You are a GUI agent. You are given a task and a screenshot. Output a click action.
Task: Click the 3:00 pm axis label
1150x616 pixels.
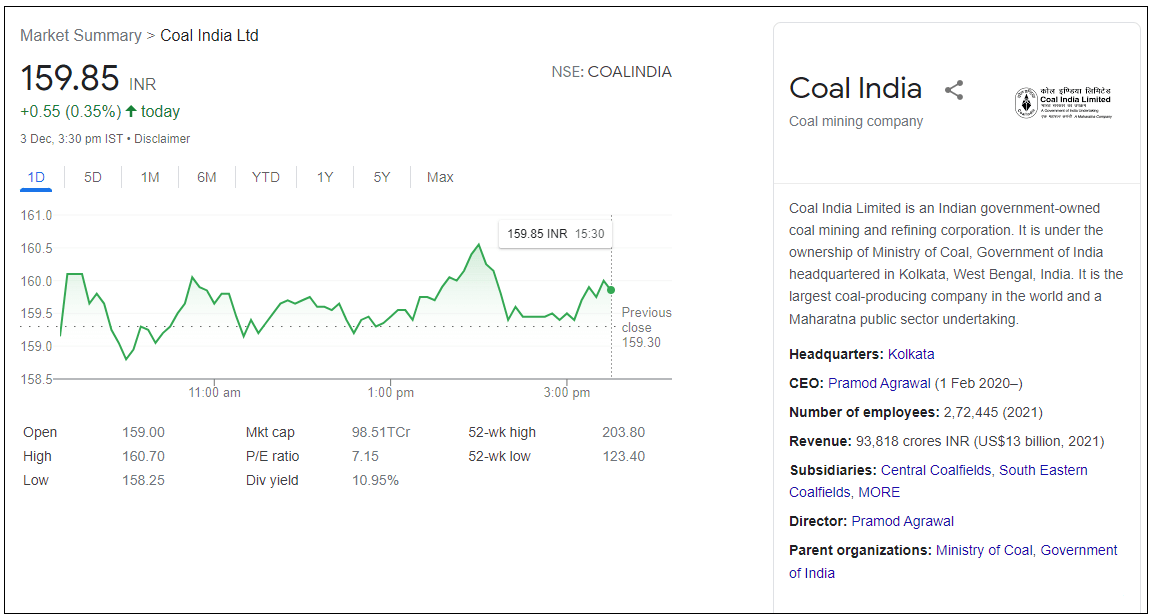click(567, 392)
